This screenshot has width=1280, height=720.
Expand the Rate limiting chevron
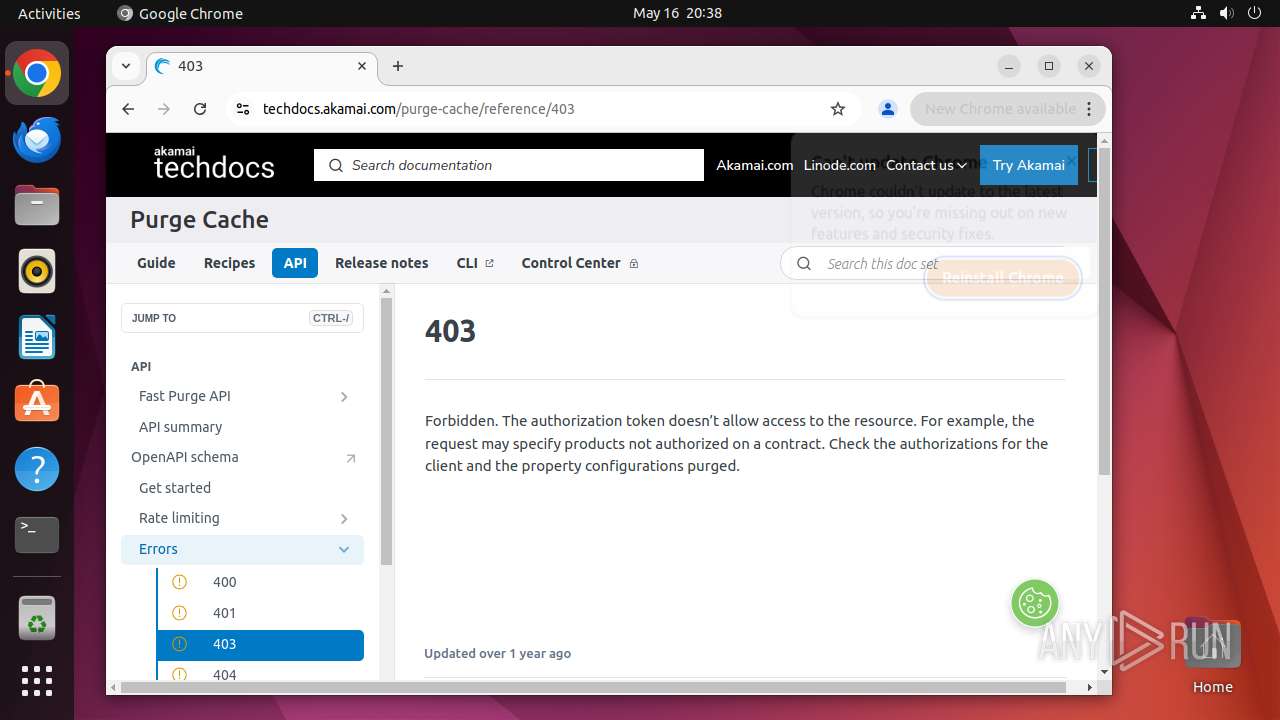point(344,519)
